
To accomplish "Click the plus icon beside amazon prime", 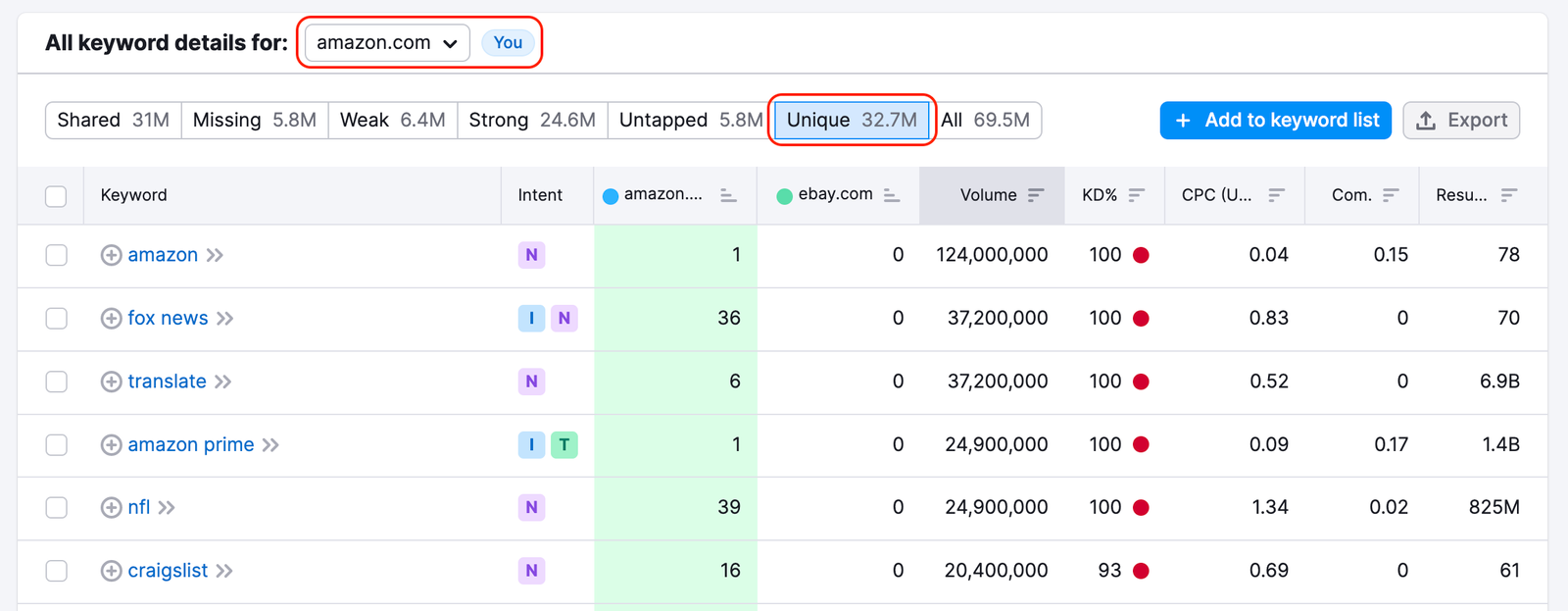I will [112, 445].
